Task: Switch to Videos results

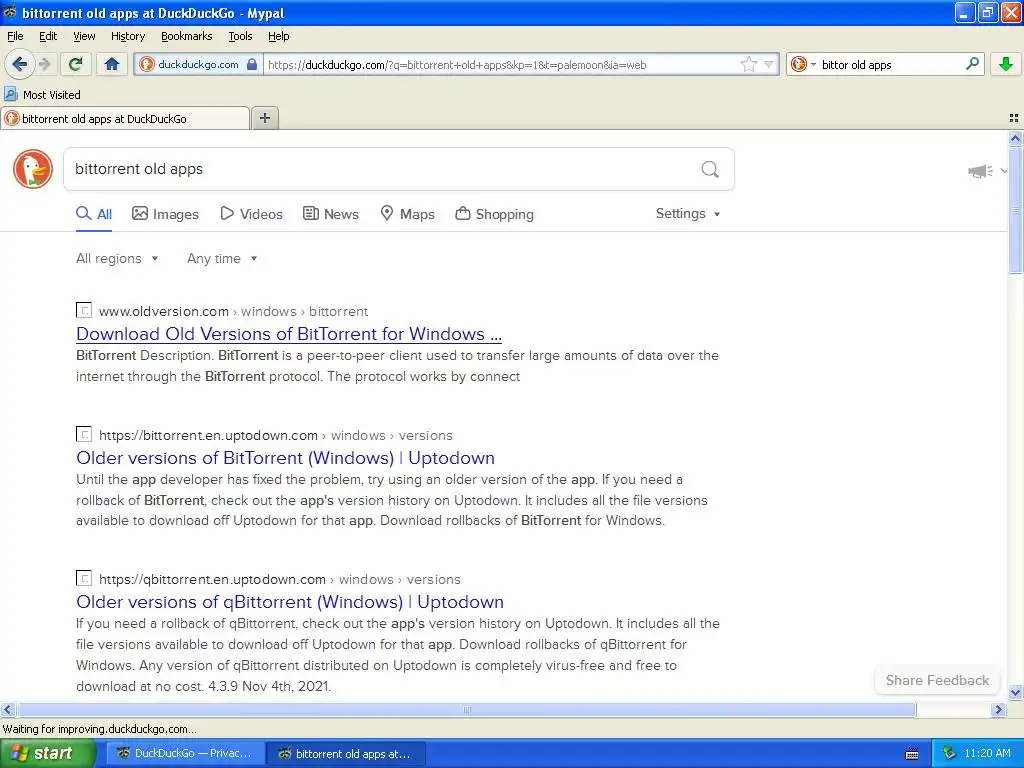Action: [251, 214]
